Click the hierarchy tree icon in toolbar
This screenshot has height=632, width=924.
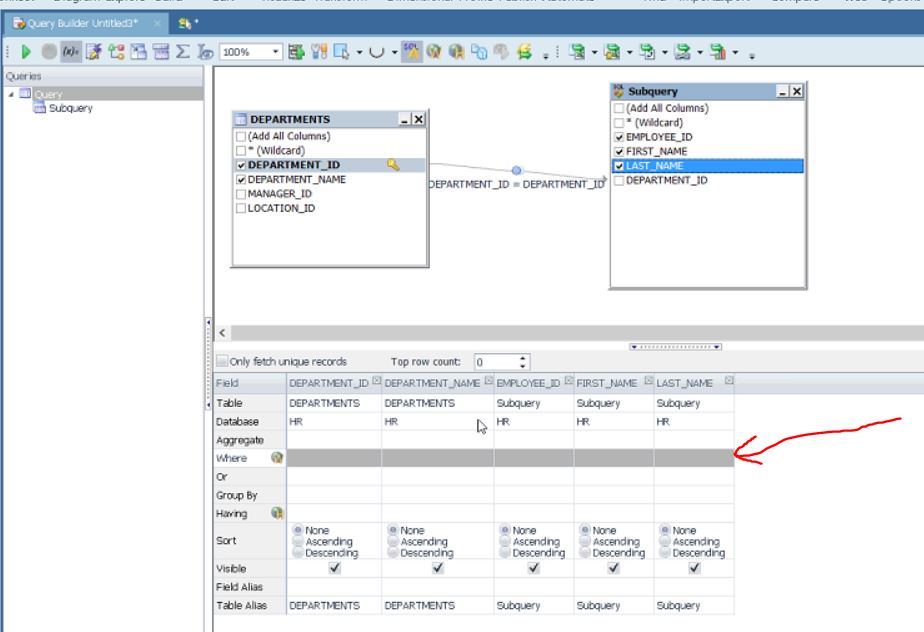[116, 52]
